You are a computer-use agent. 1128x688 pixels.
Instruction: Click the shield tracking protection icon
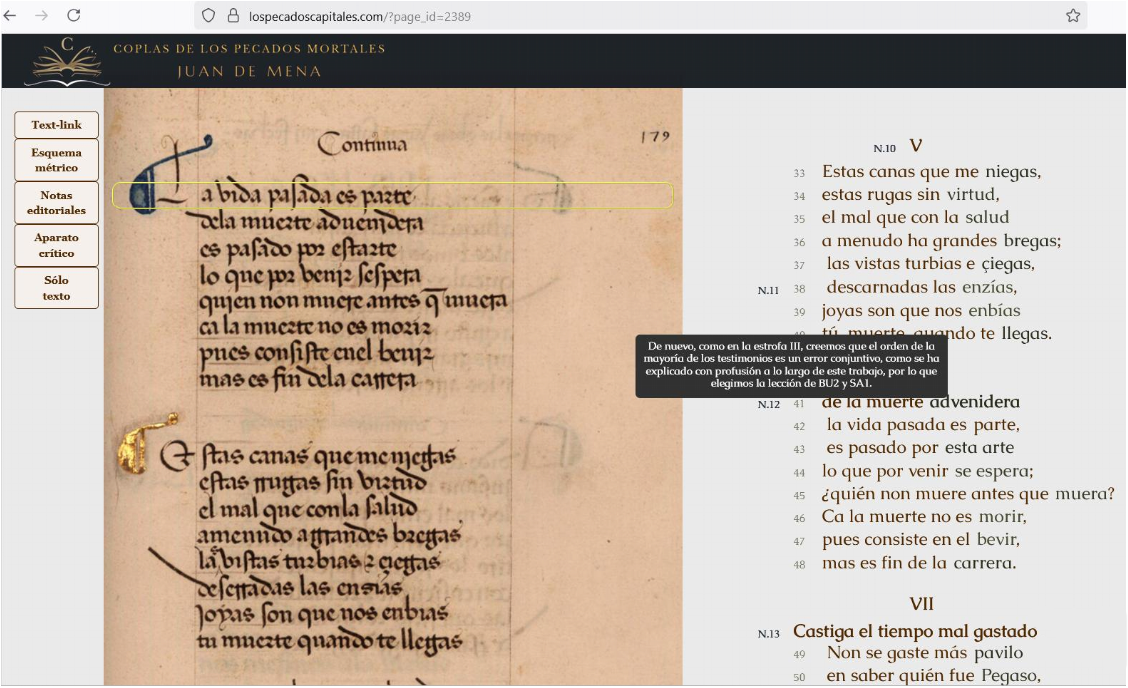click(x=209, y=15)
